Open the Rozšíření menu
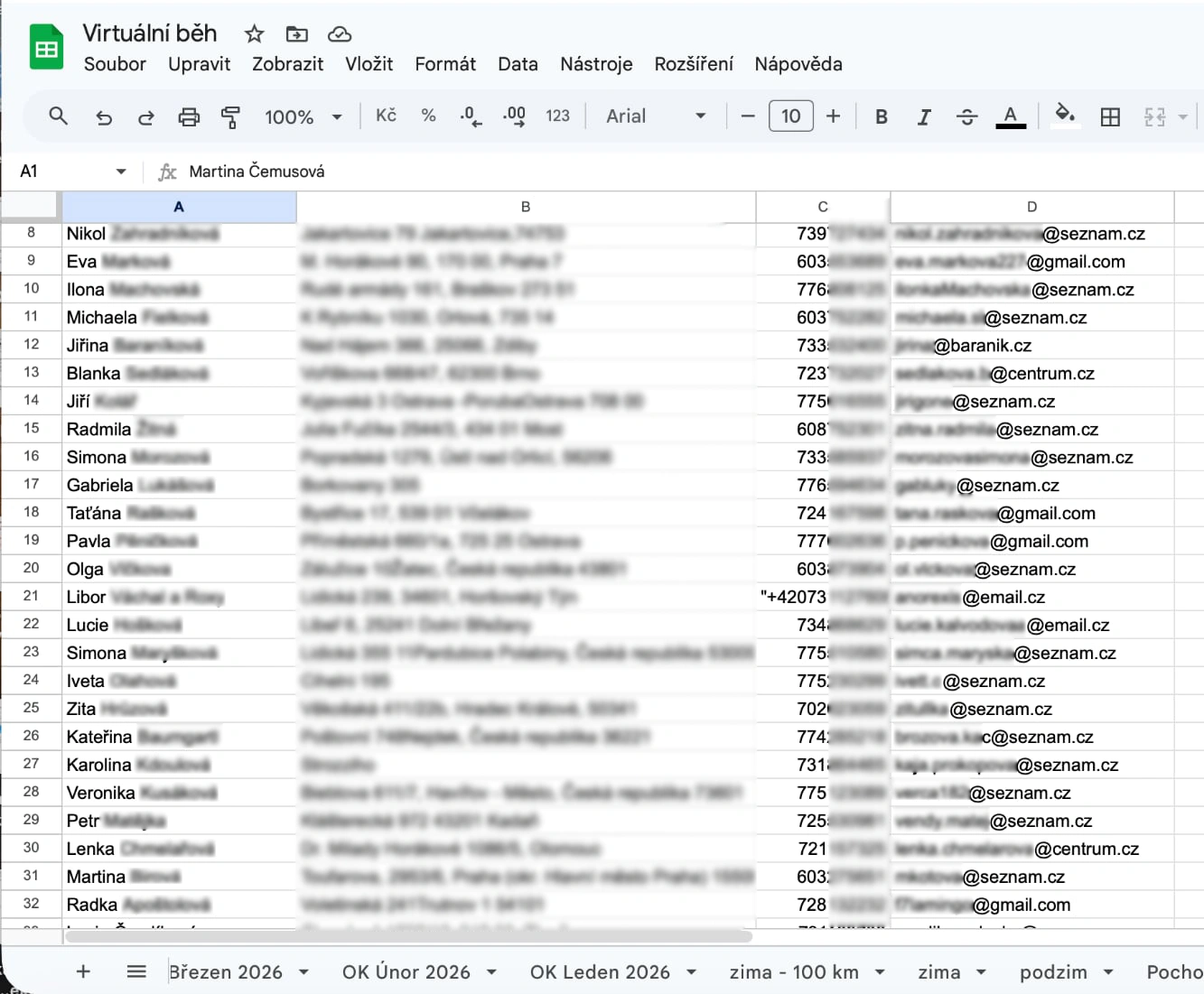Image resolution: width=1204 pixels, height=994 pixels. point(694,64)
